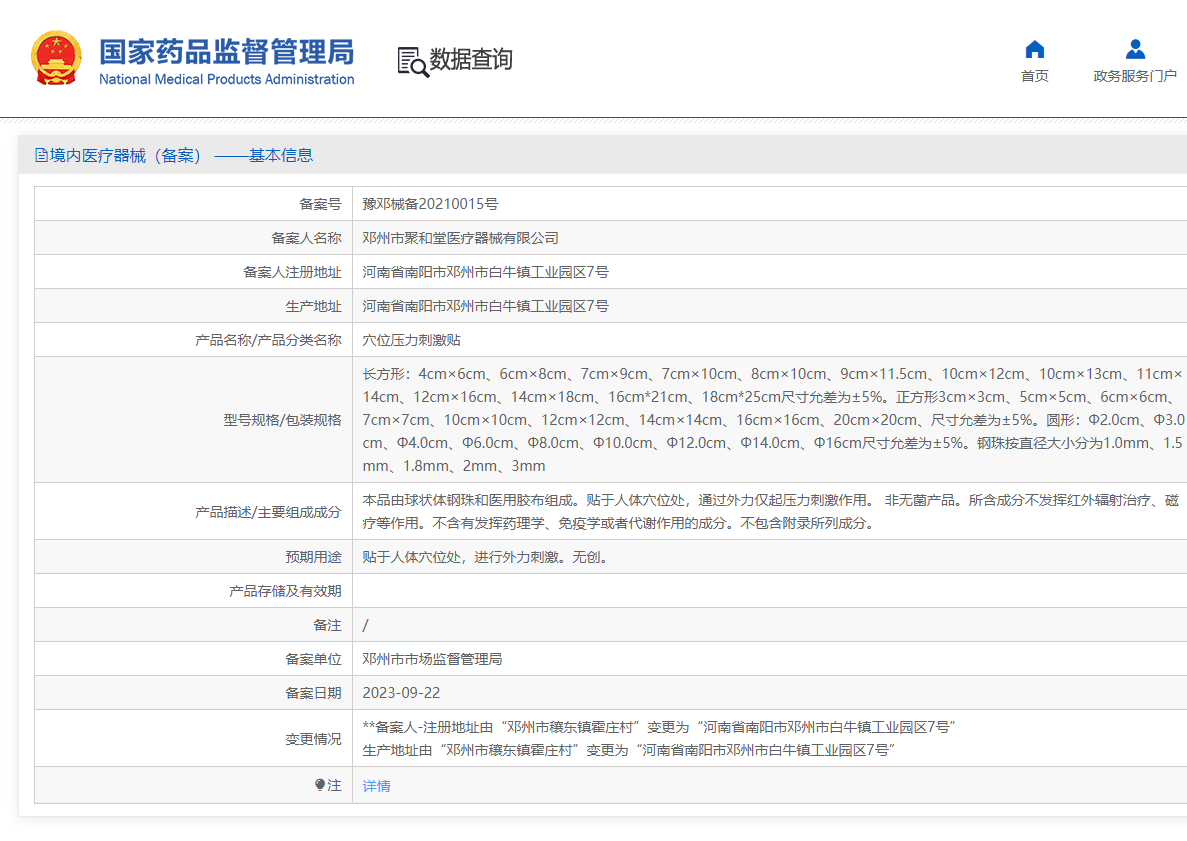Click the product description text block
This screenshot has height=841, width=1187.
[x=771, y=511]
